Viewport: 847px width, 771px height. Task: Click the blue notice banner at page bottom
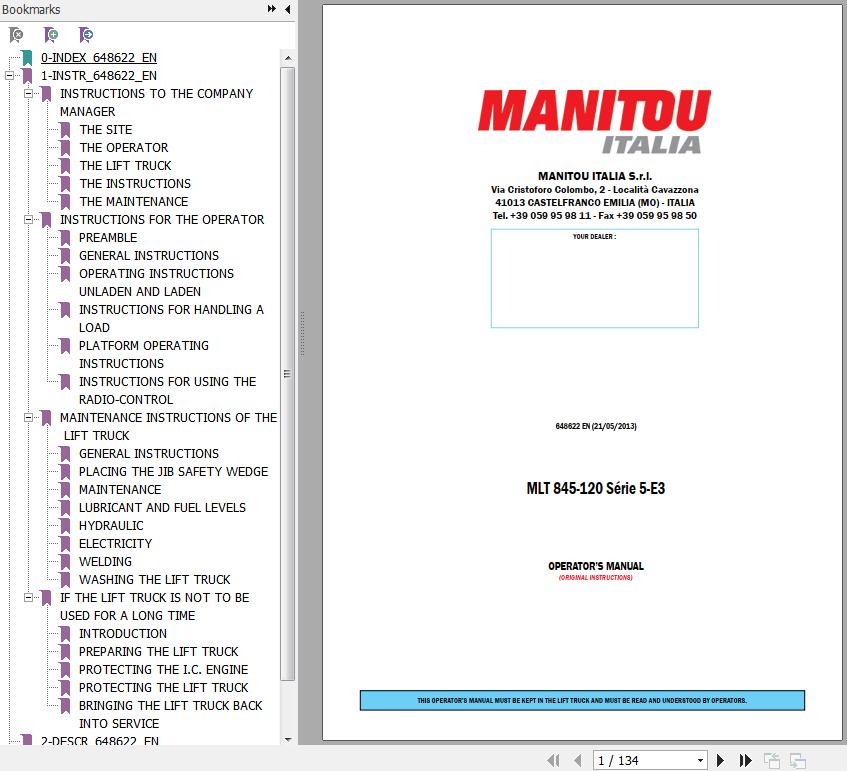click(x=582, y=700)
